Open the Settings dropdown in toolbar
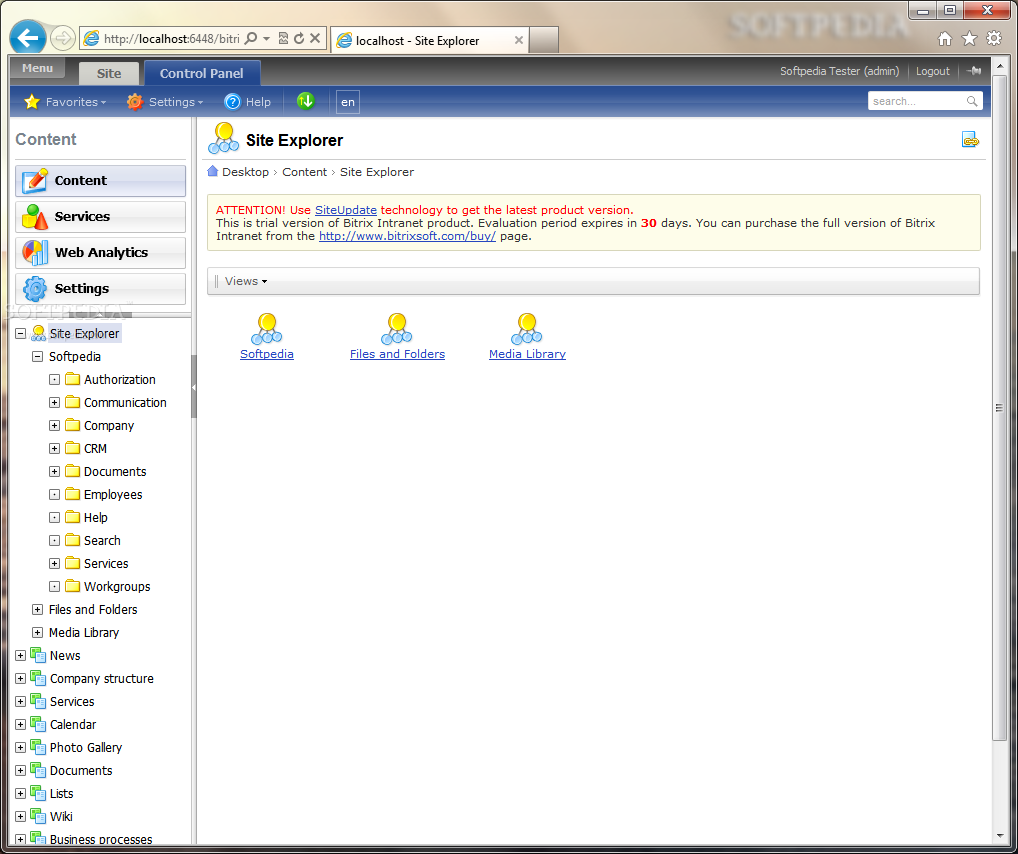 (x=176, y=101)
